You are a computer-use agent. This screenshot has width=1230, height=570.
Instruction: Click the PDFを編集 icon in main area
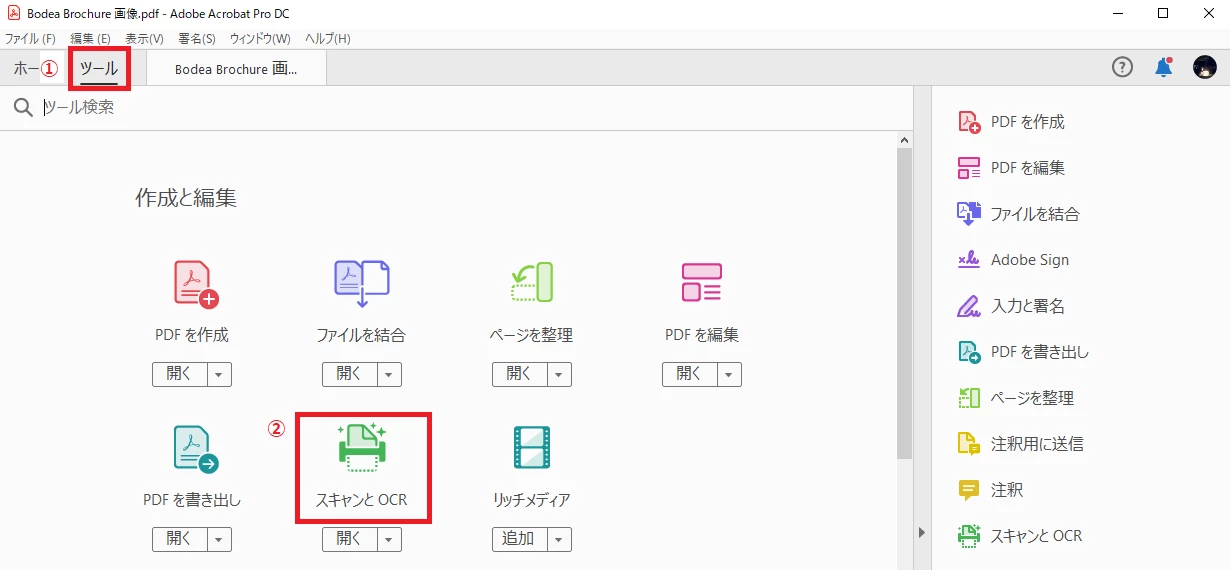701,283
